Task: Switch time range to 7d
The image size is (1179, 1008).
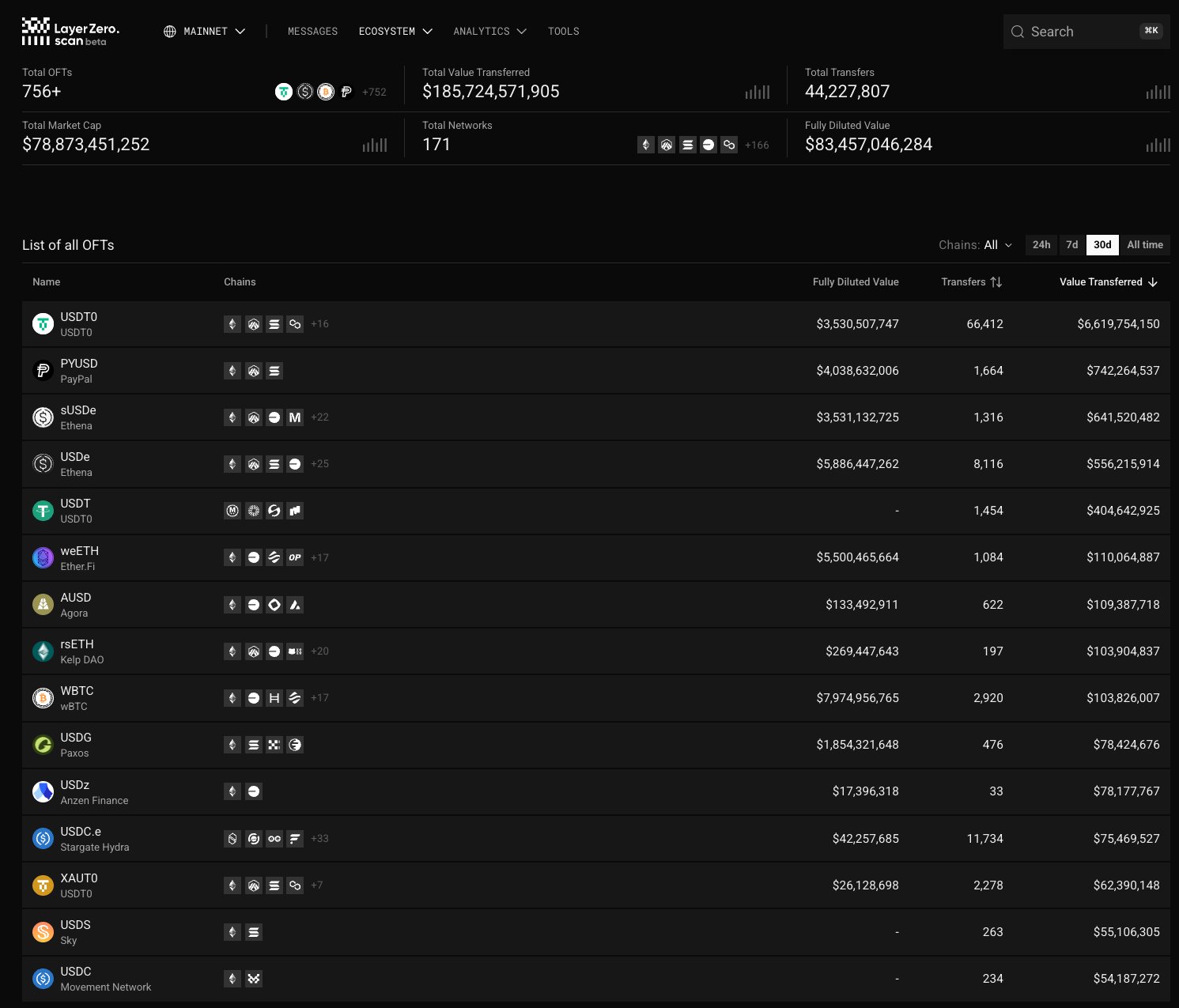Action: click(x=1071, y=245)
